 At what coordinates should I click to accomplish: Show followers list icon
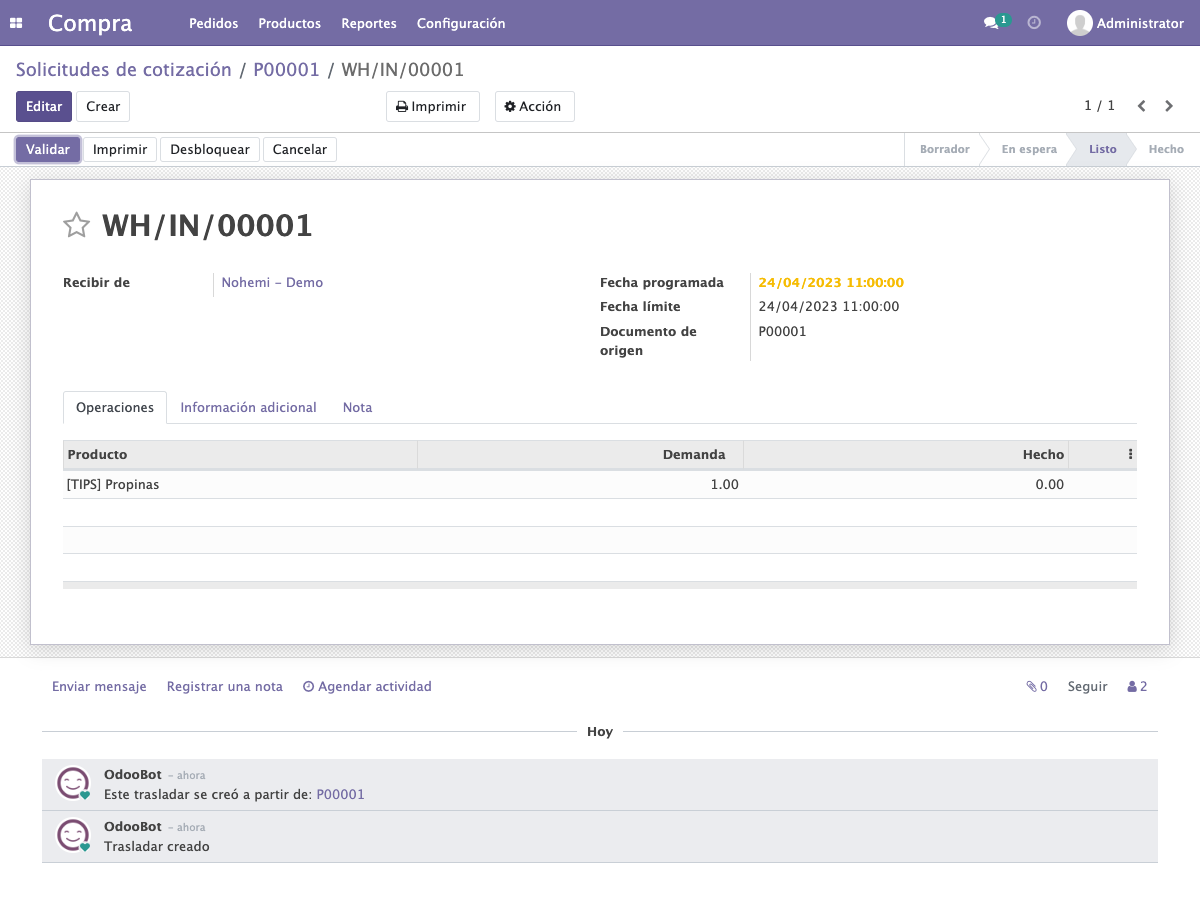(1137, 687)
